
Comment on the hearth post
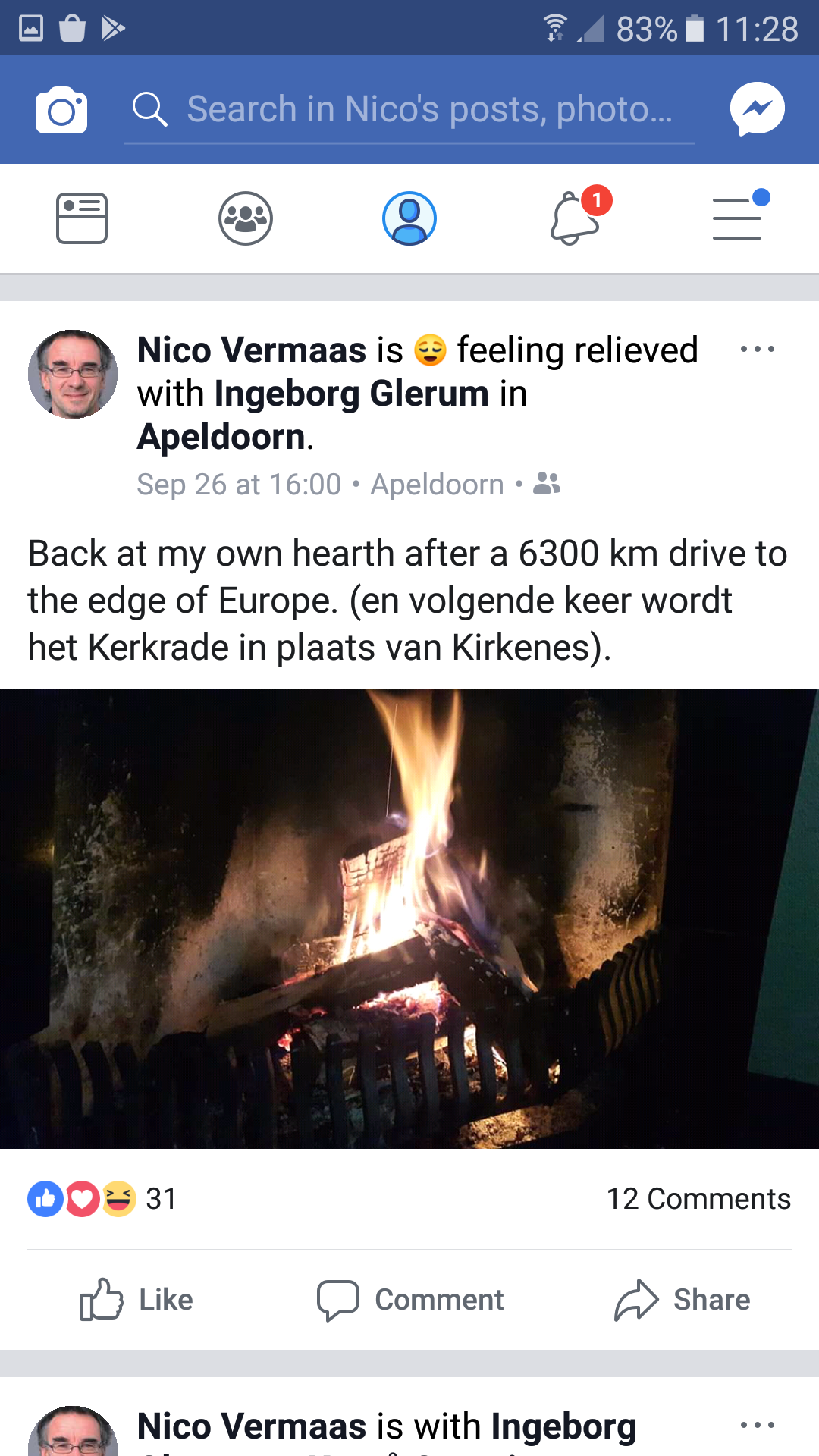[x=409, y=1300]
